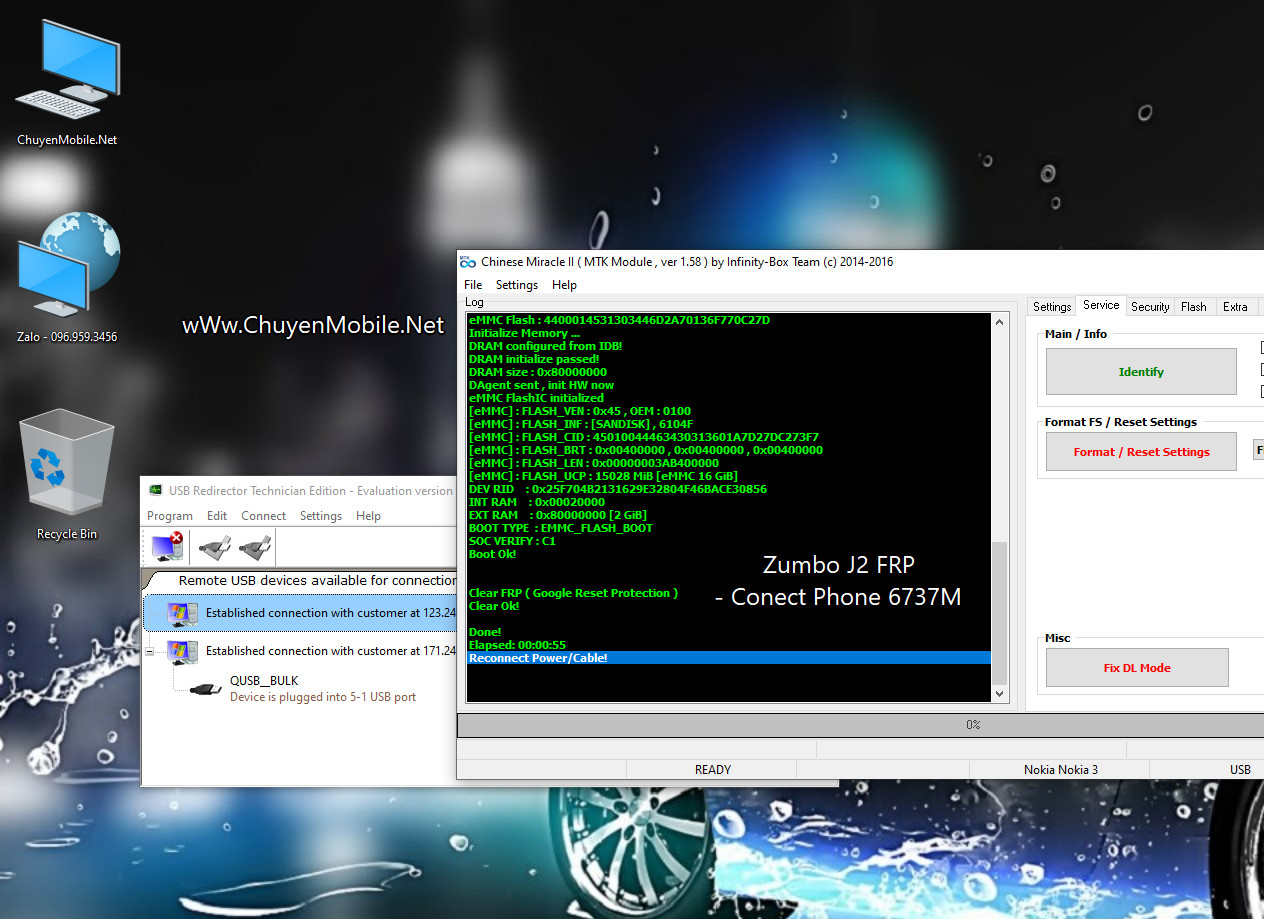
Task: Click the READY status bar cell
Action: point(712,770)
